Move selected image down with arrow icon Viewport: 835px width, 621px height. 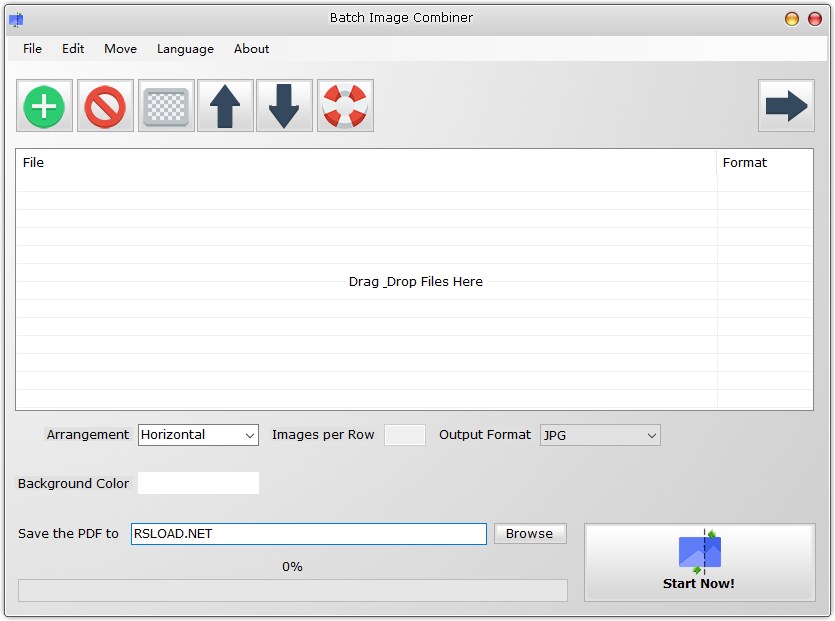click(x=284, y=106)
